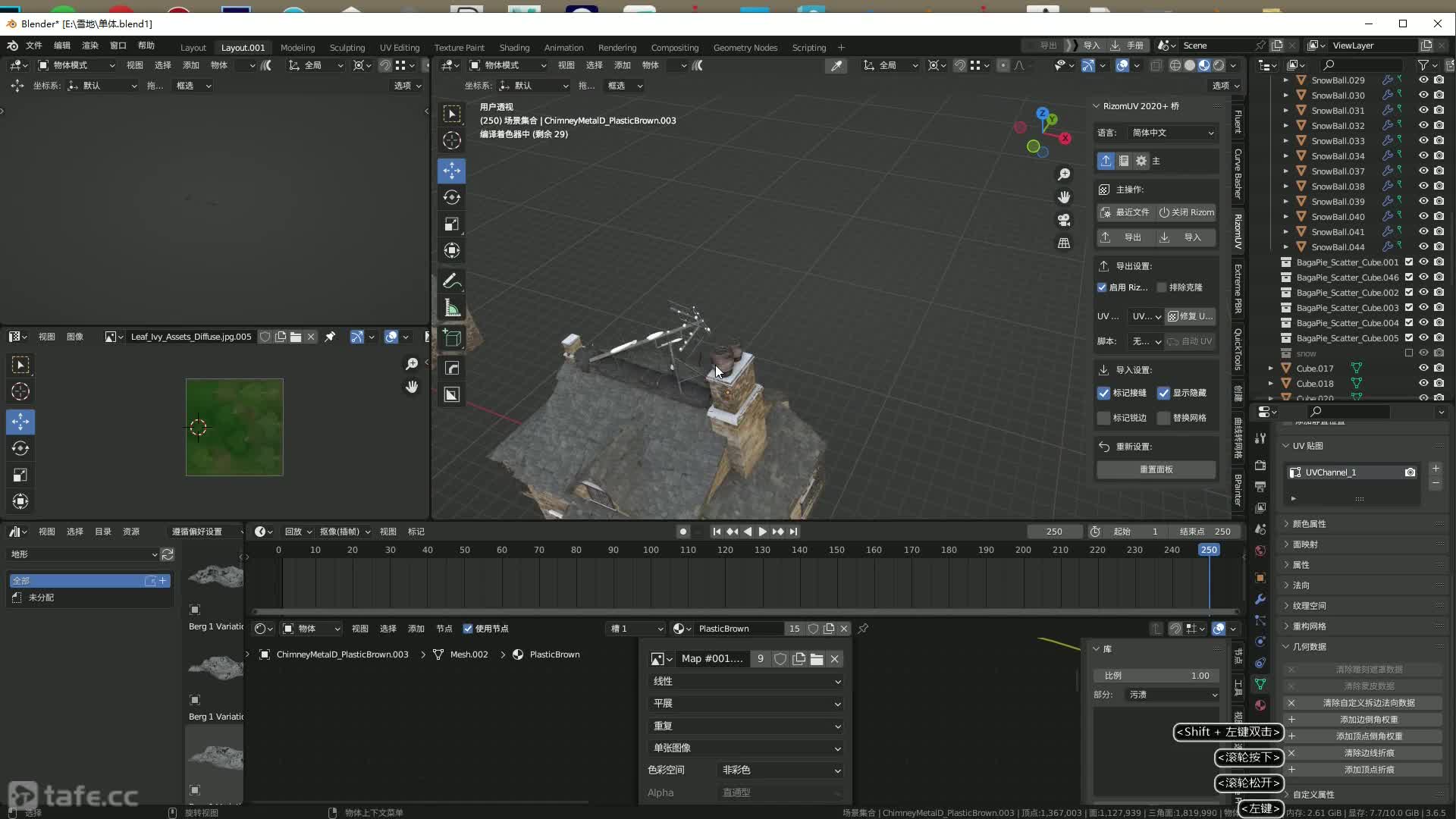Select the Transform tool in 3D viewport
Viewport: 1456px width, 819px height.
point(451,250)
